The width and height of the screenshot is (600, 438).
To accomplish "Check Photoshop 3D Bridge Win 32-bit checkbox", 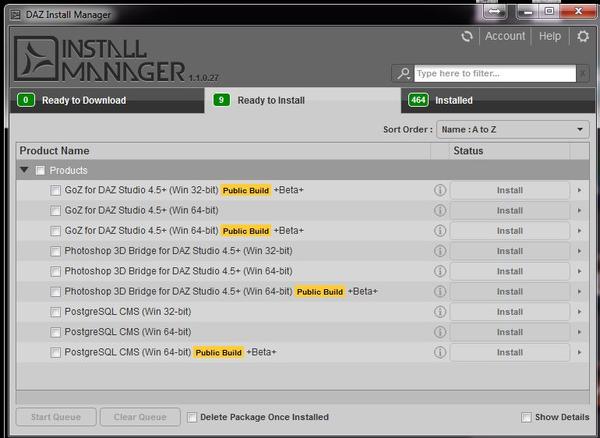I will point(55,251).
